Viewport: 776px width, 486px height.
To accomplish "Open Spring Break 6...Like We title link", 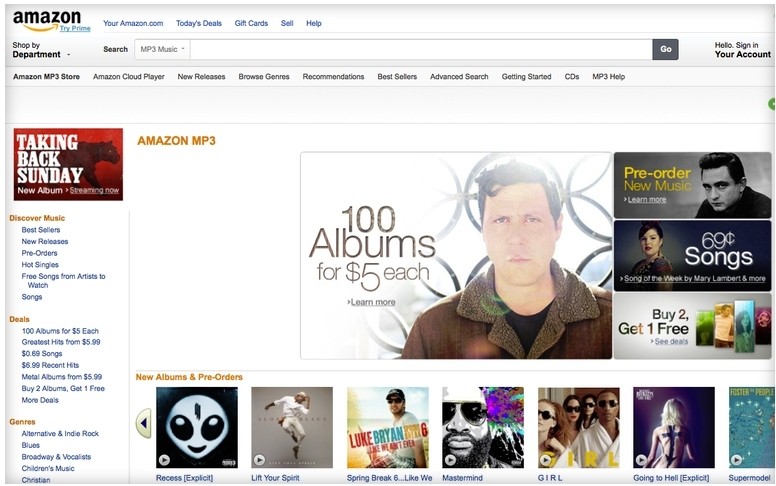I will (389, 478).
